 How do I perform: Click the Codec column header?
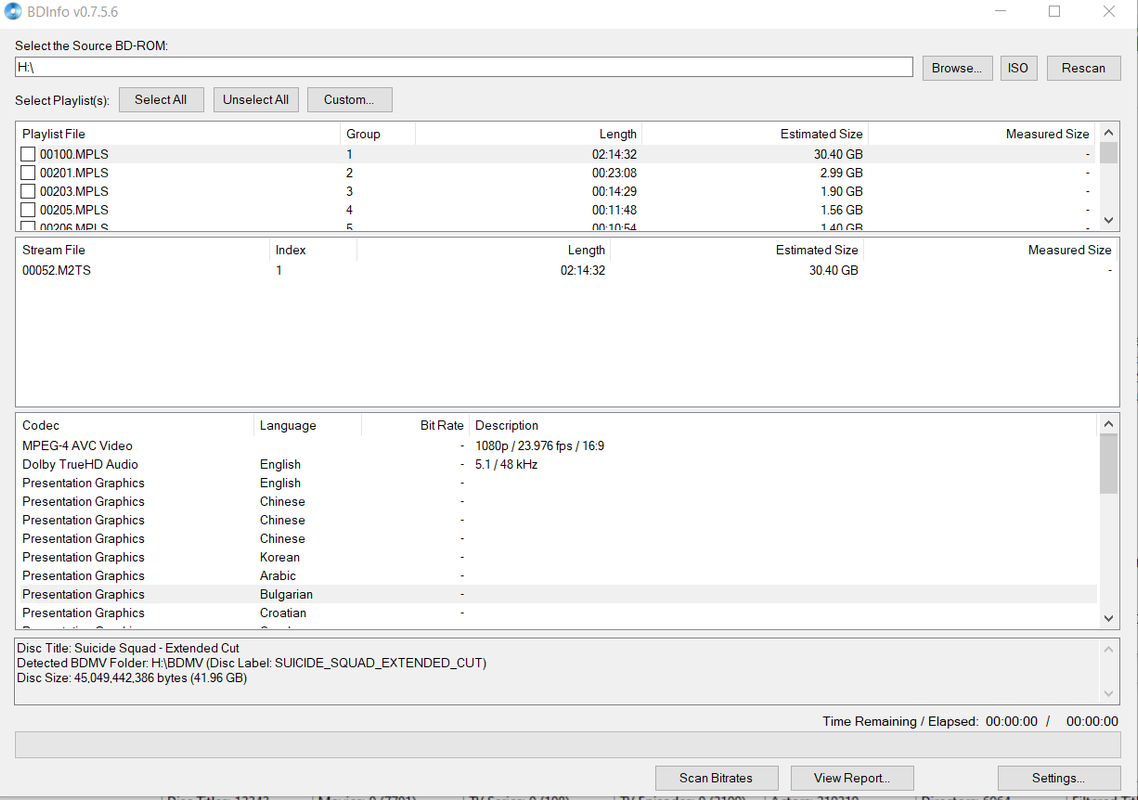point(134,425)
